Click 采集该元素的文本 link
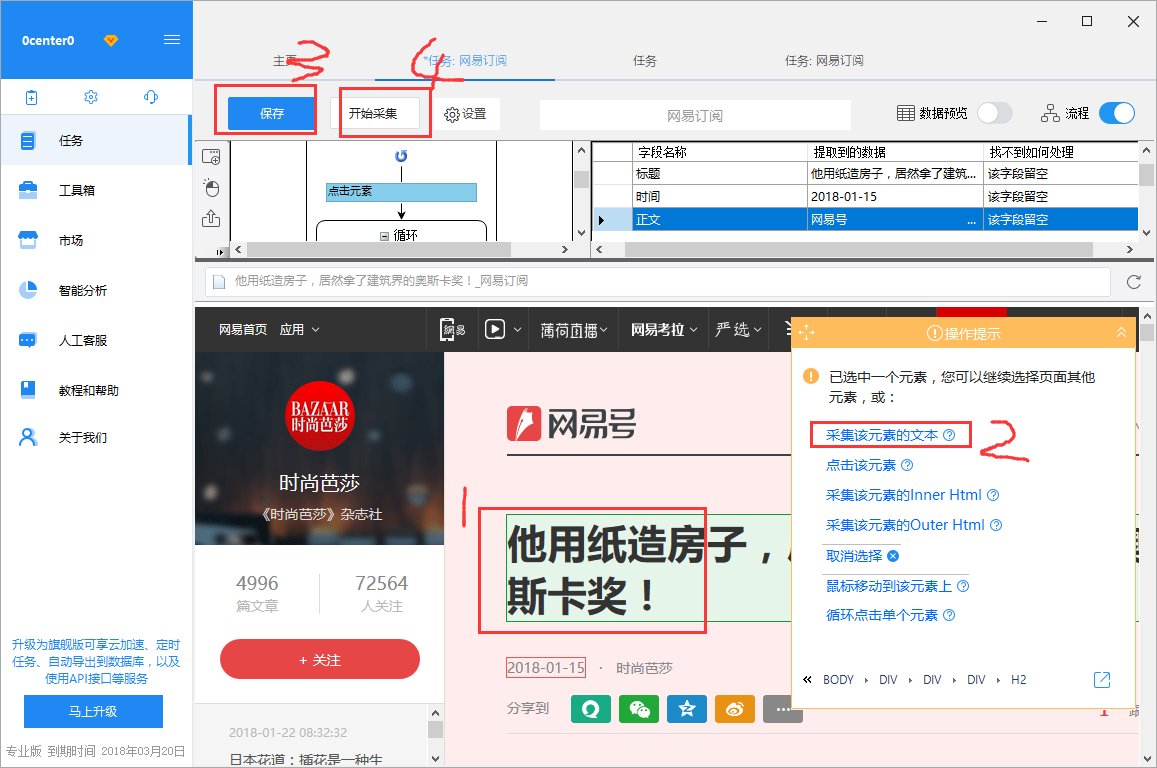This screenshot has width=1157, height=768. click(882, 435)
